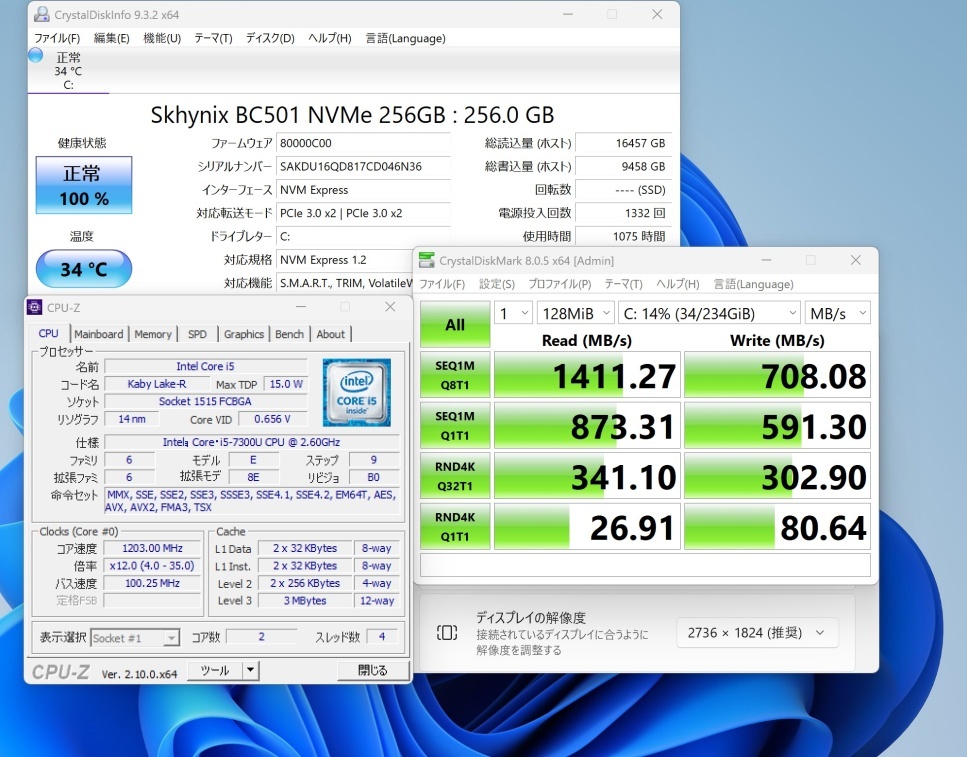The width and height of the screenshot is (967, 757).
Task: Start the SEQ1M Q8T1 benchmark
Action: tap(455, 374)
